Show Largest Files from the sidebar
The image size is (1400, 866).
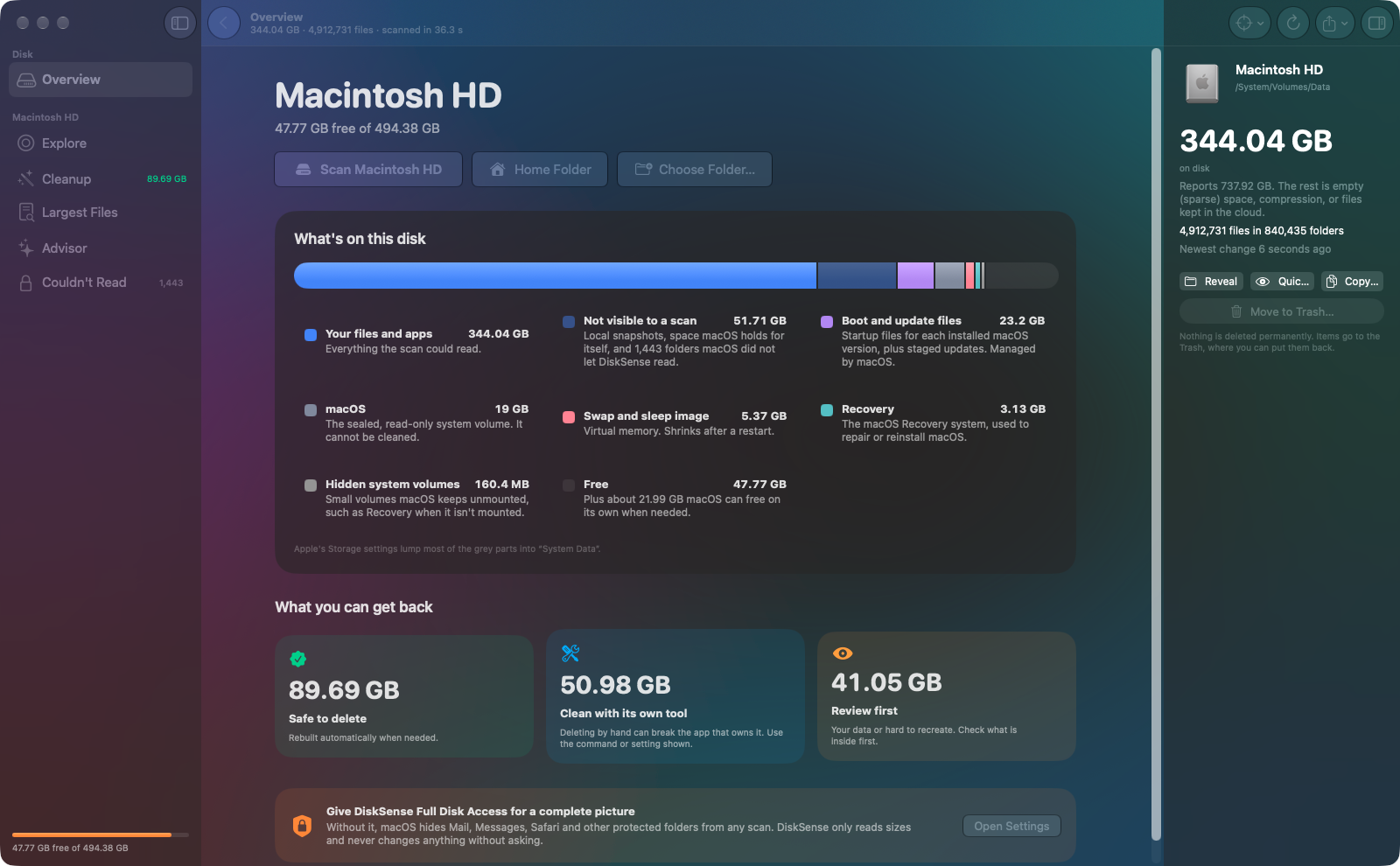[x=101, y=213]
